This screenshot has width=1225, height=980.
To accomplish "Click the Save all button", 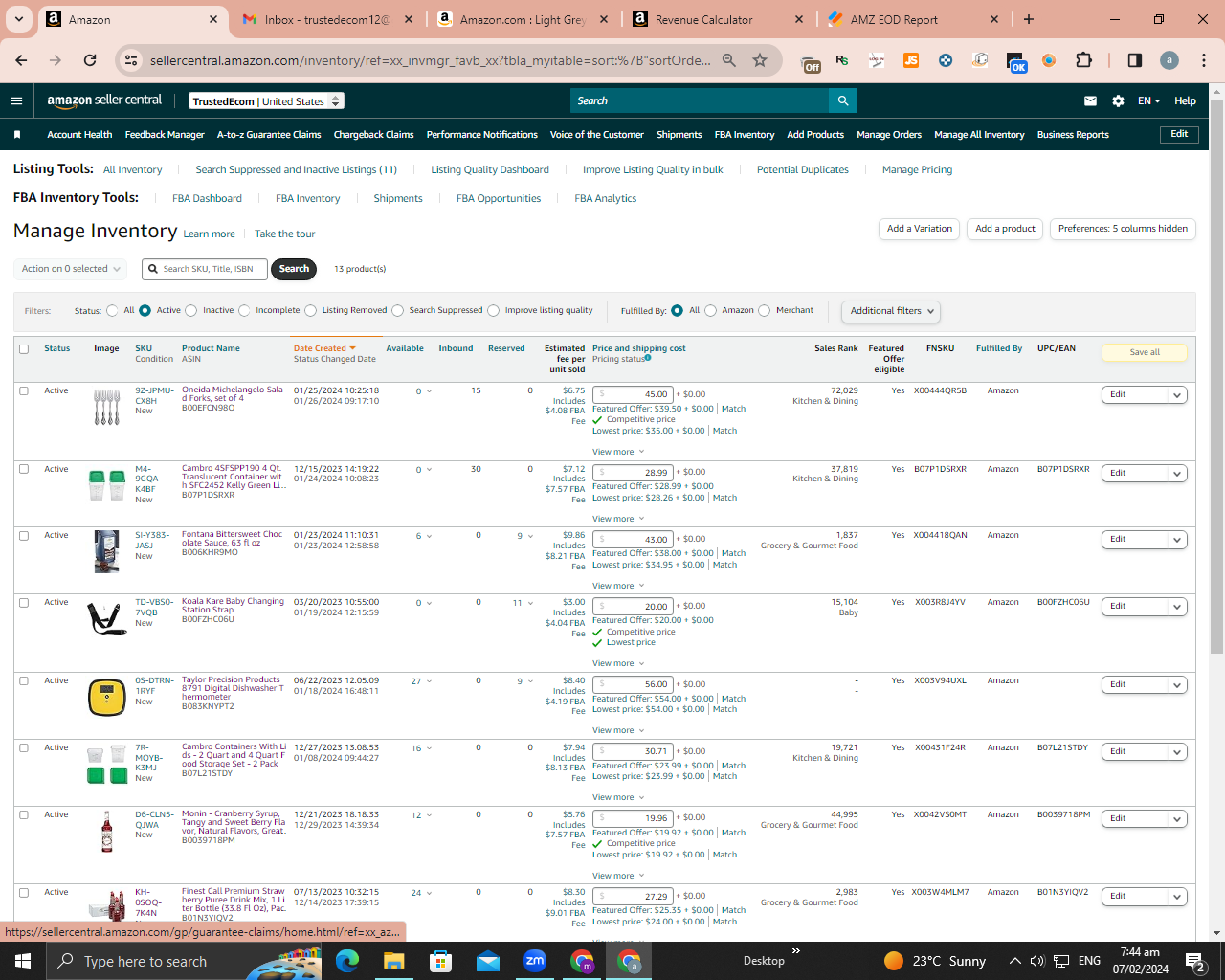I will tap(1145, 352).
